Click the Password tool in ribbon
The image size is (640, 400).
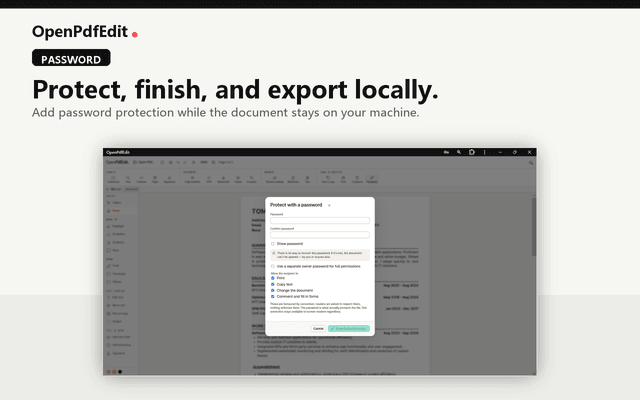tap(372, 180)
